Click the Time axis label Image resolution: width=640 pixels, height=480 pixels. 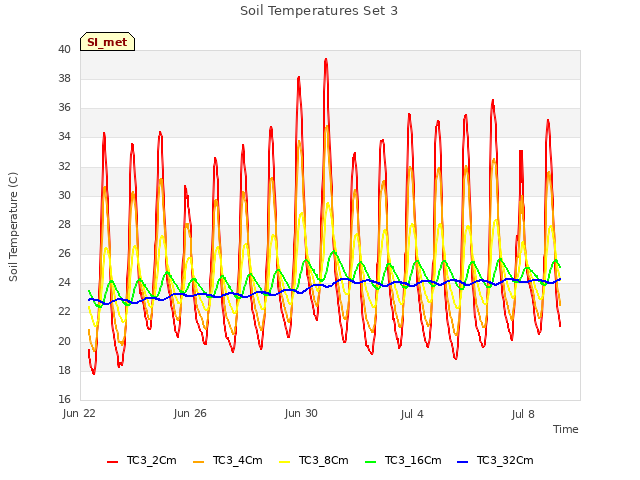click(565, 429)
